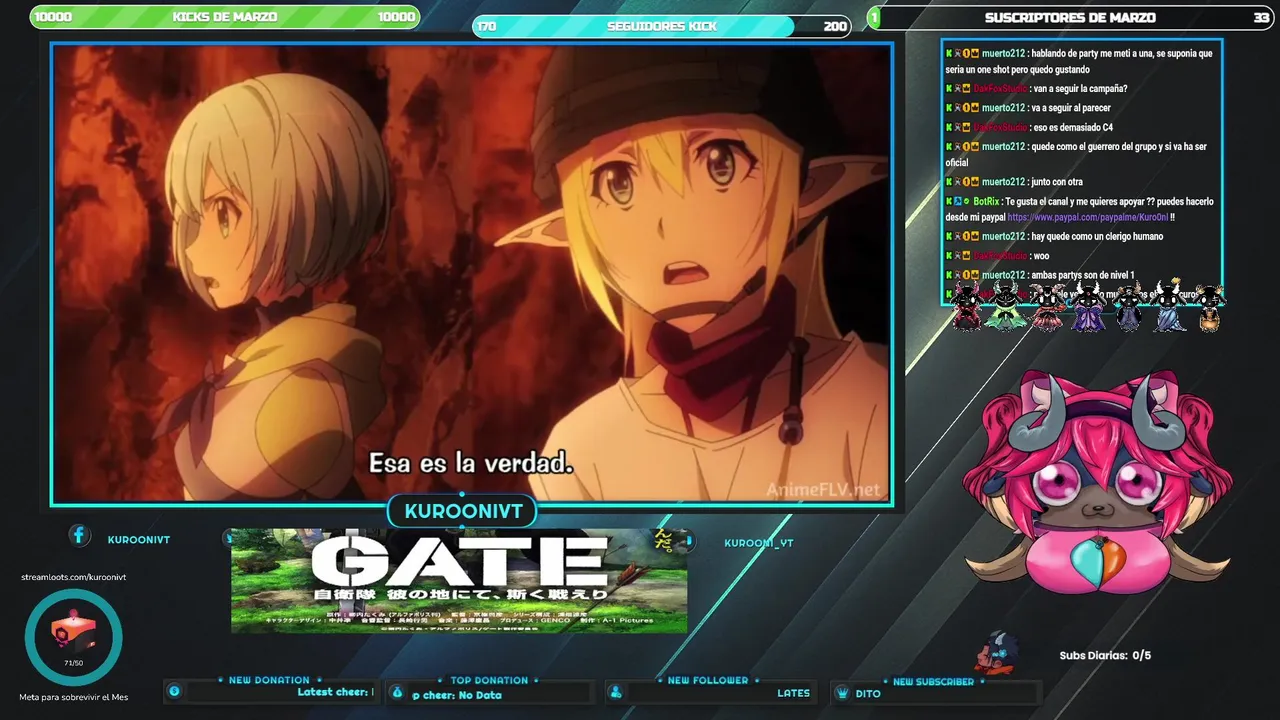The image size is (1280, 720).
Task: Click the Kicks de Marzo progress bar
Action: pyautogui.click(x=224, y=17)
